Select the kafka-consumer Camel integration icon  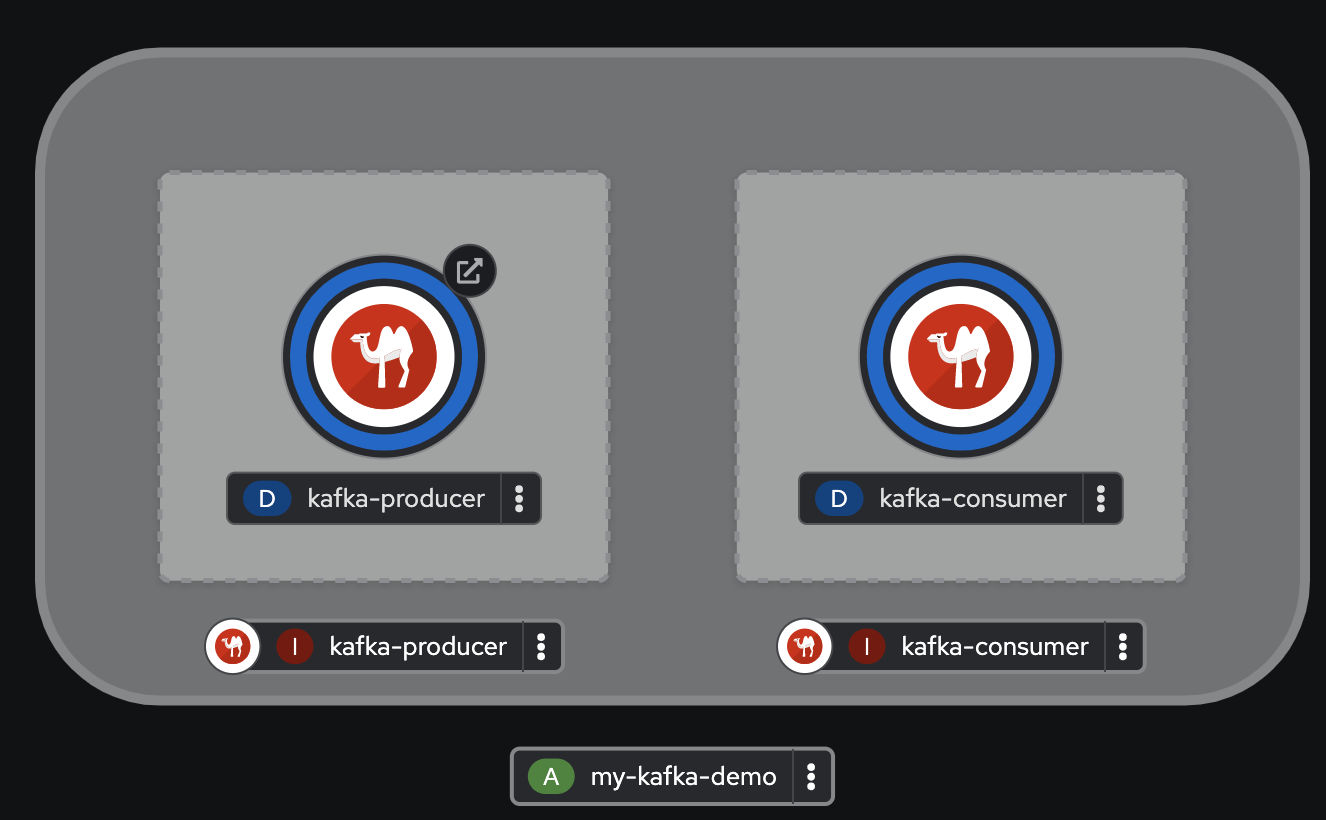[960, 357]
